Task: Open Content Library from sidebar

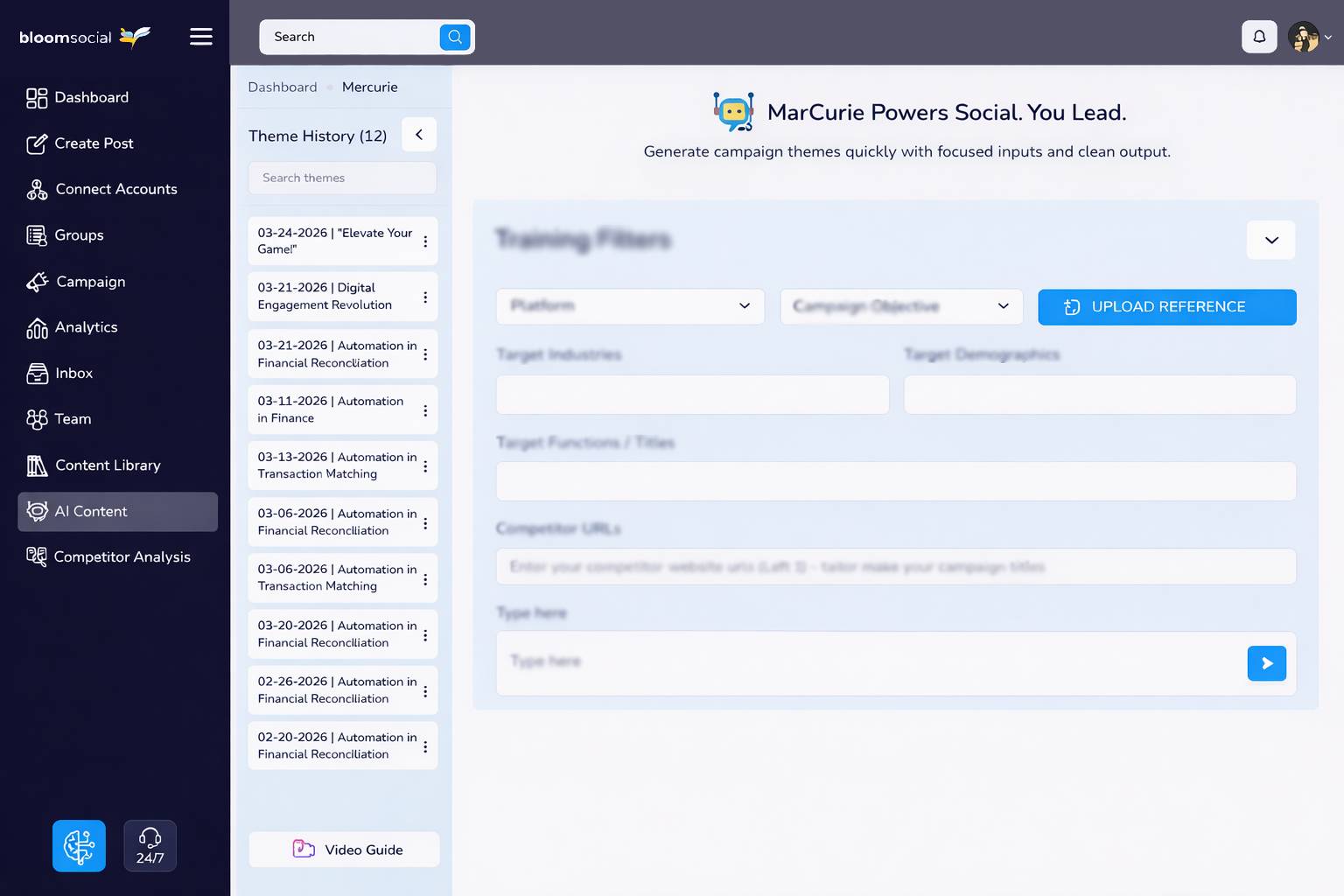Action: 108,465
